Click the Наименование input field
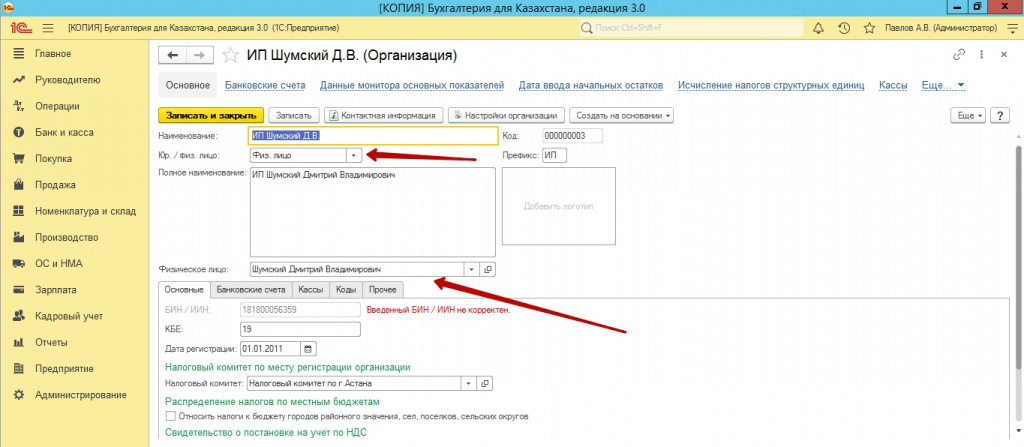The image size is (1024, 447). click(x=374, y=135)
